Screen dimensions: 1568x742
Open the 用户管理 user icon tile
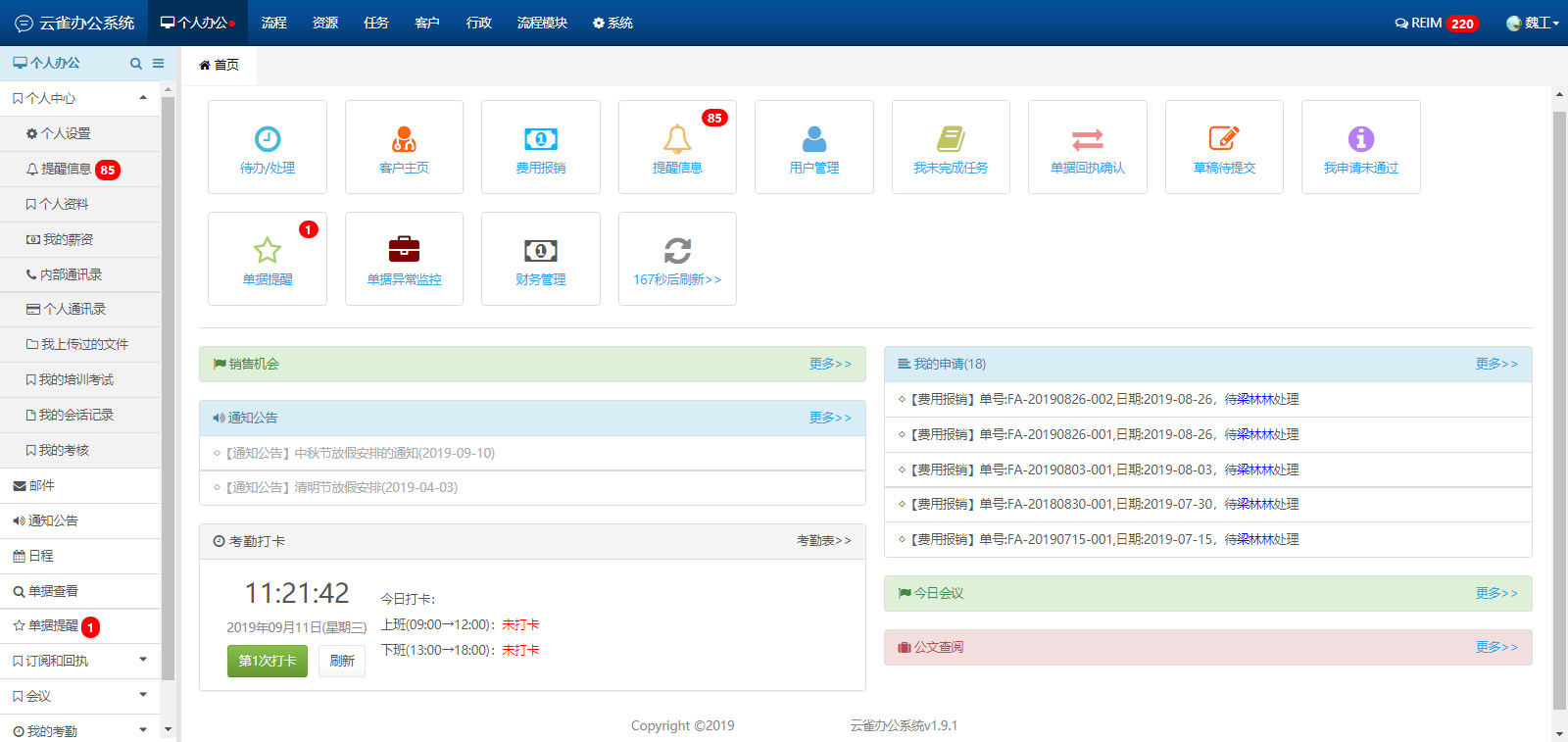[813, 147]
